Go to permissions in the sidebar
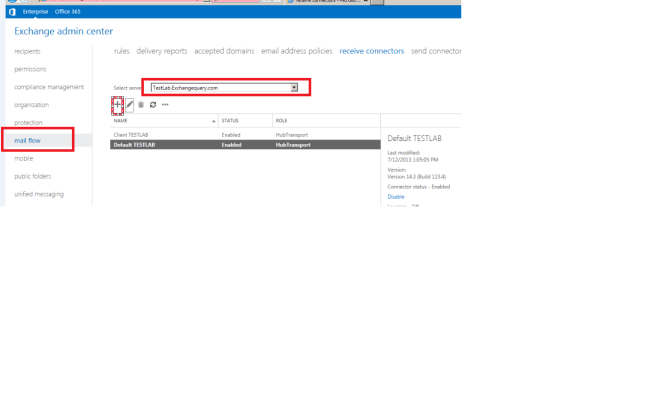 pyautogui.click(x=30, y=69)
